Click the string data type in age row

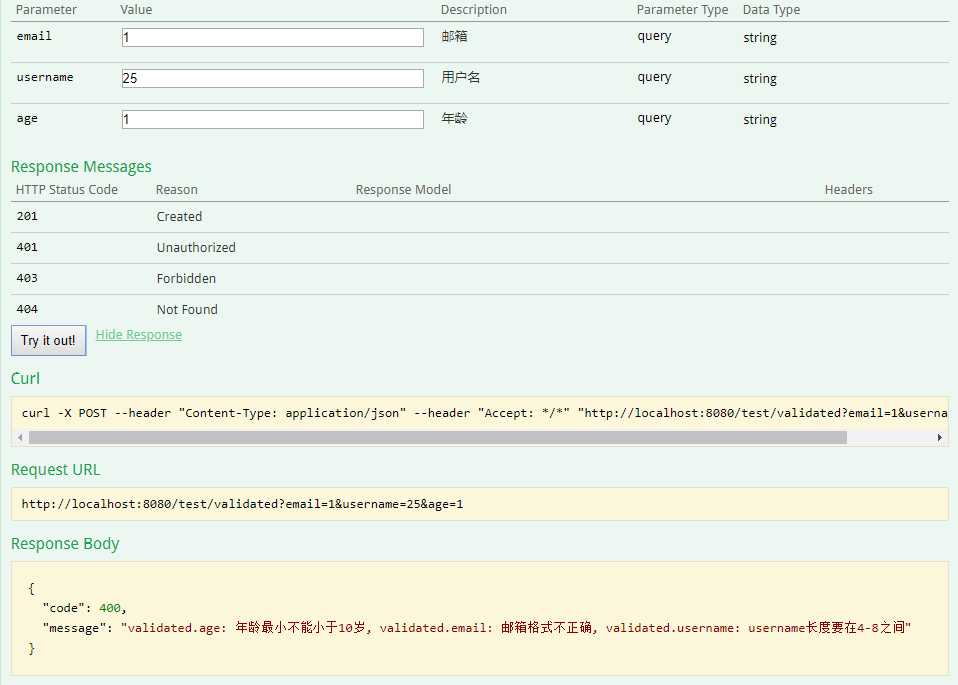[760, 119]
